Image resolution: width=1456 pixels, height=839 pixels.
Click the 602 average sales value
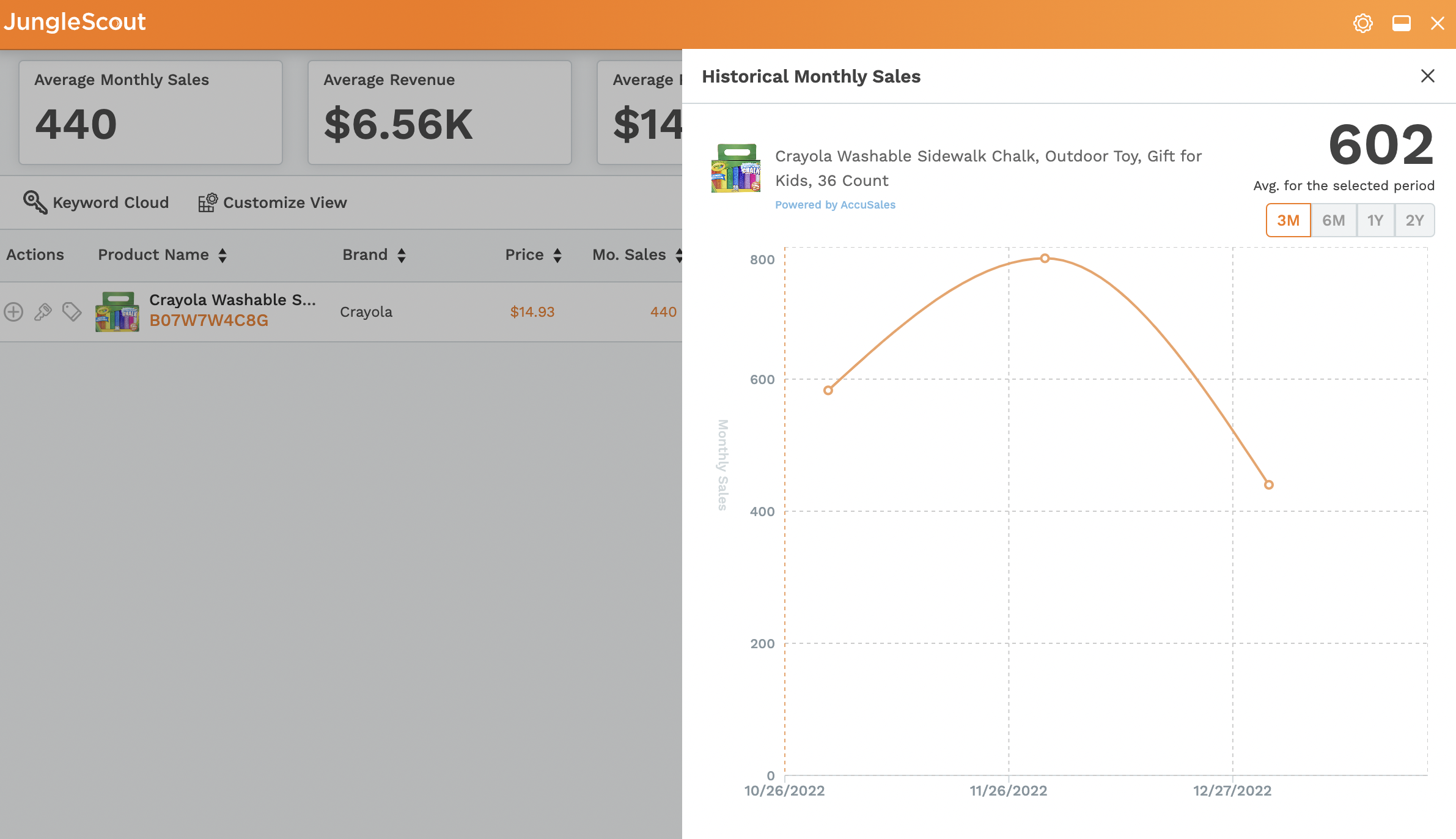[x=1381, y=145]
